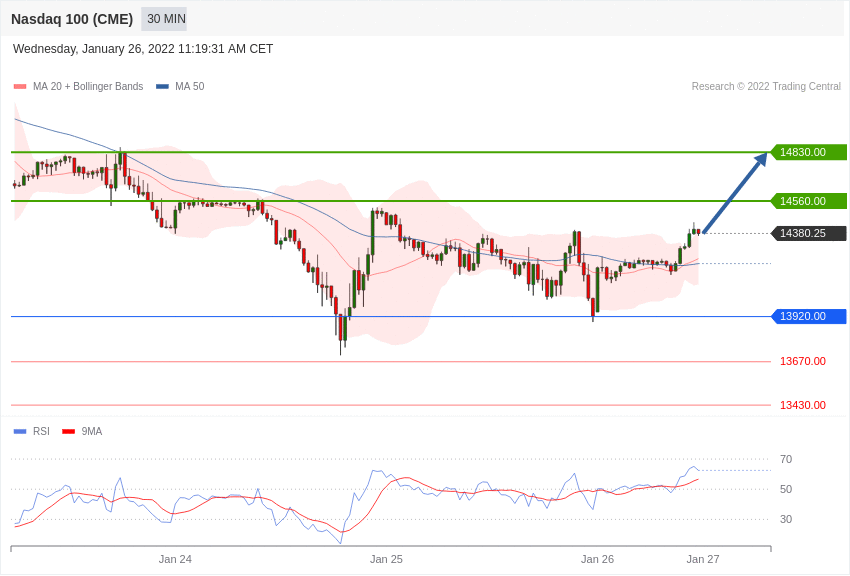Click the 13670.00 support label
Image resolution: width=850 pixels, height=576 pixels.
(x=803, y=361)
